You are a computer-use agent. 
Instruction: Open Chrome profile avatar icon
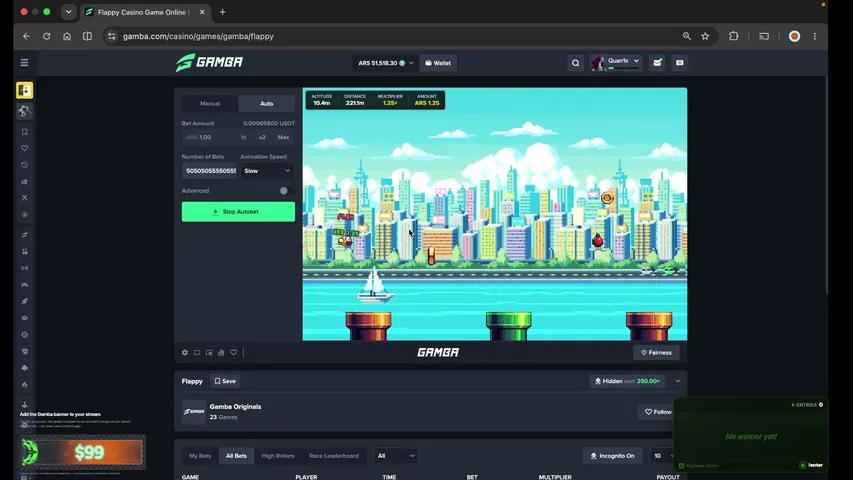point(794,36)
